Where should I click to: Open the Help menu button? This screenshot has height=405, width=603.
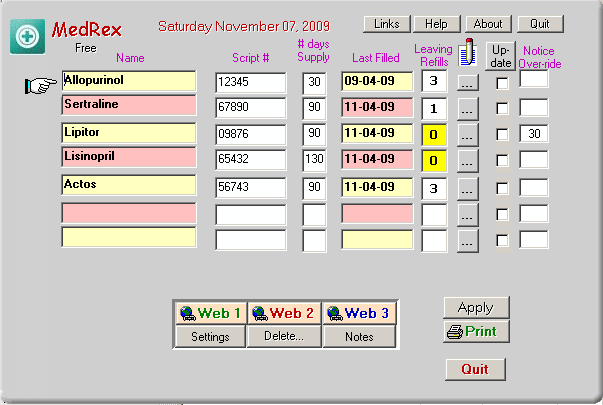coord(436,24)
